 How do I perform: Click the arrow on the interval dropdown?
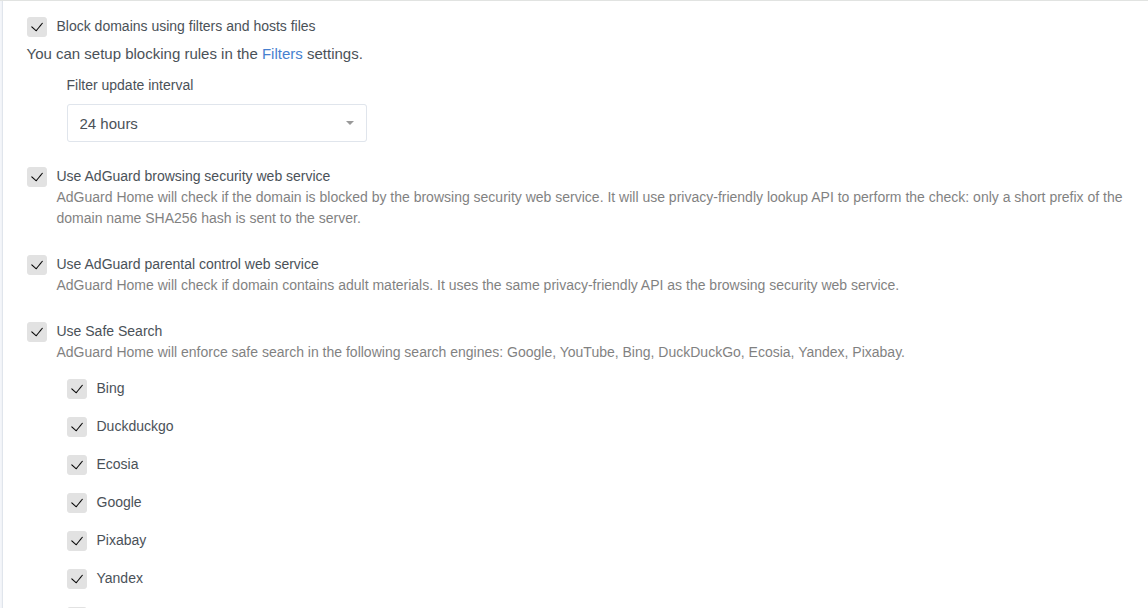pos(349,124)
